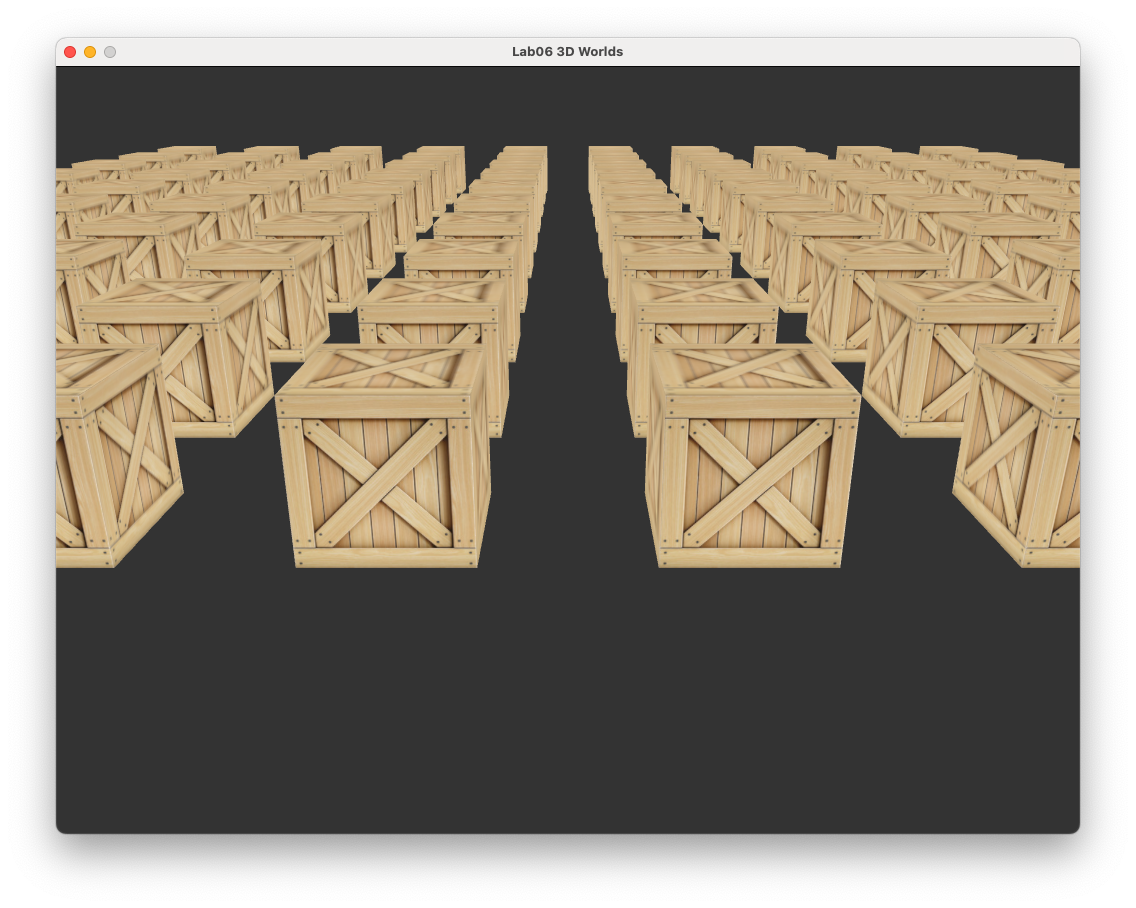Click the empty dark area above the crate rows
This screenshot has height=908, width=1136.
(x=568, y=105)
